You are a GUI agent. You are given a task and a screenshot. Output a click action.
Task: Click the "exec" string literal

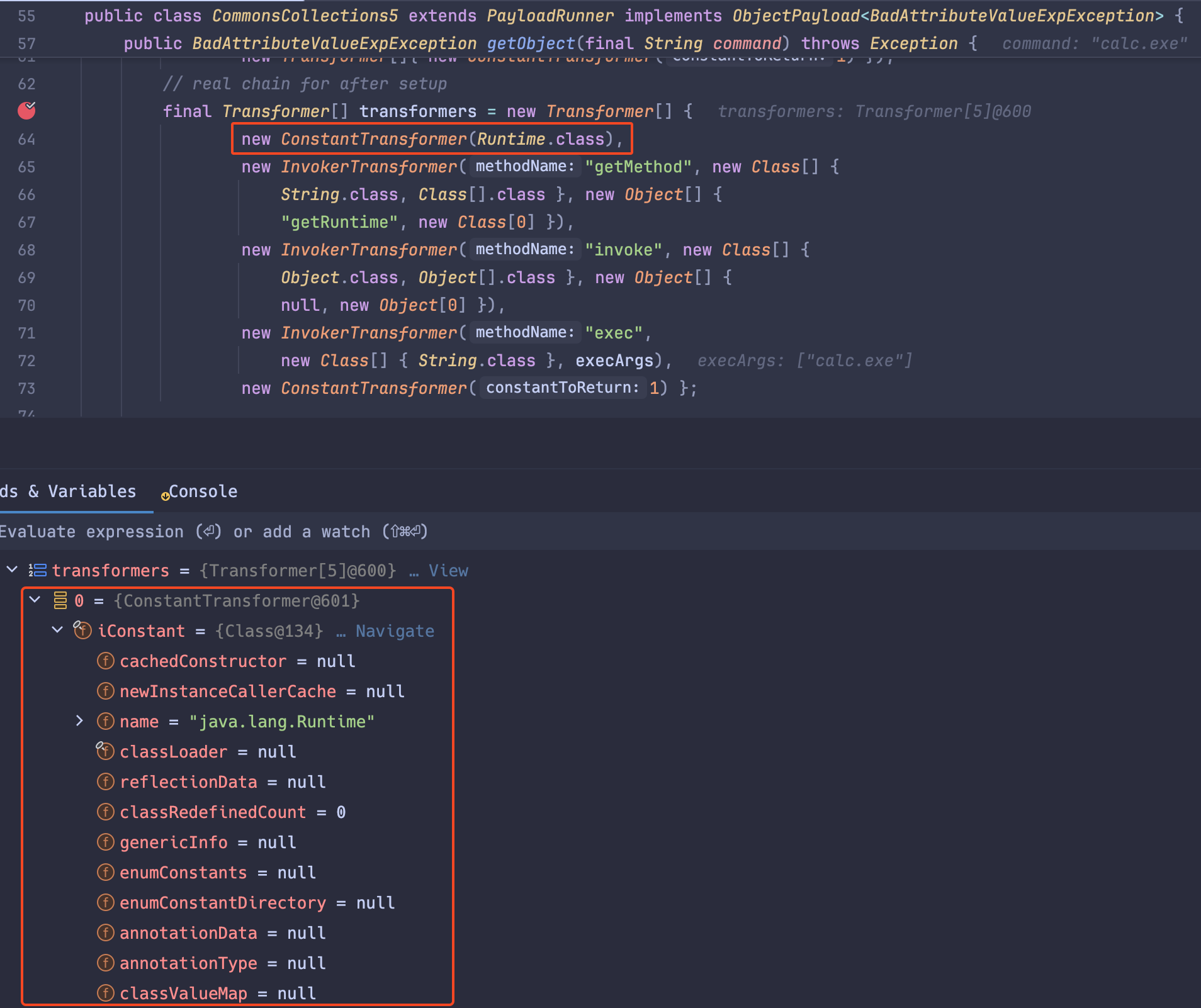point(614,333)
